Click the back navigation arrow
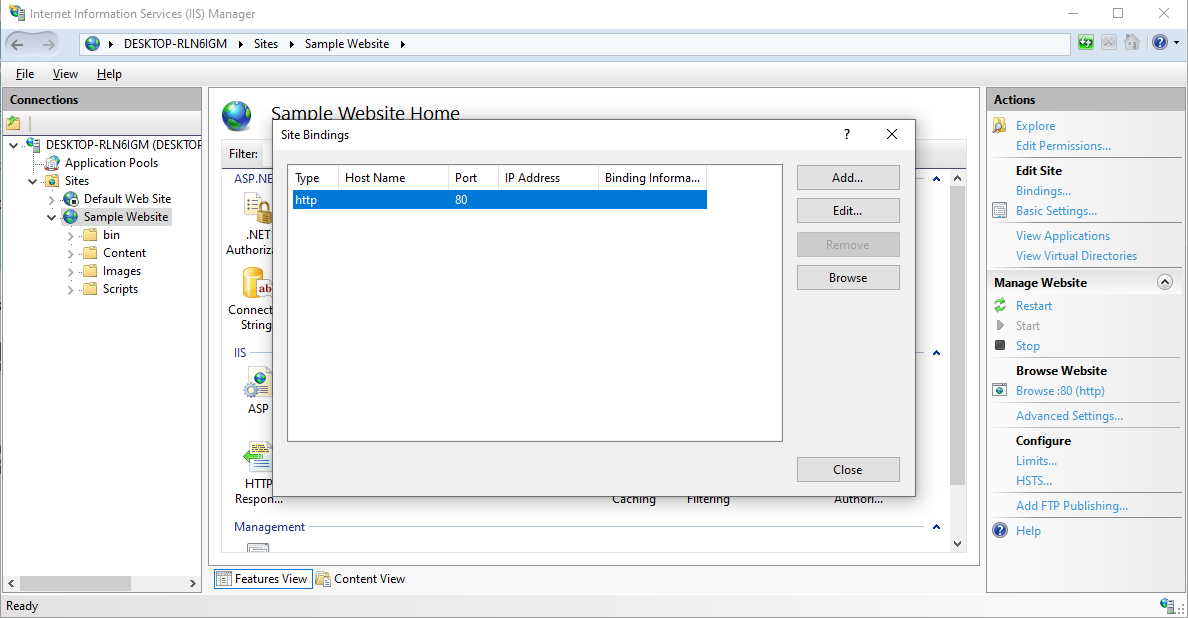Image resolution: width=1188 pixels, height=618 pixels. [17, 45]
